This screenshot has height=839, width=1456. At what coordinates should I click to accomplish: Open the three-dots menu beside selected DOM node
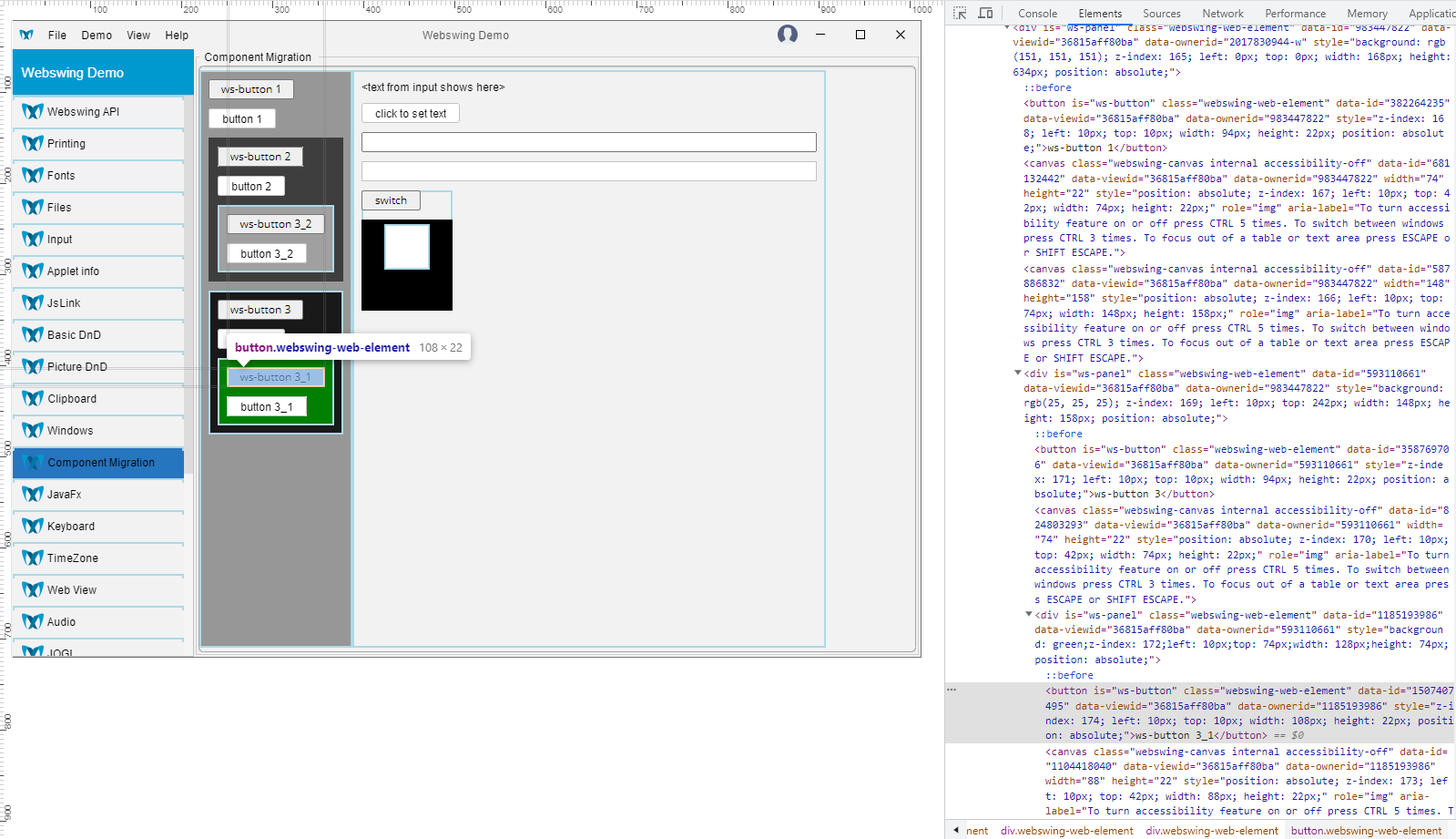point(952,691)
